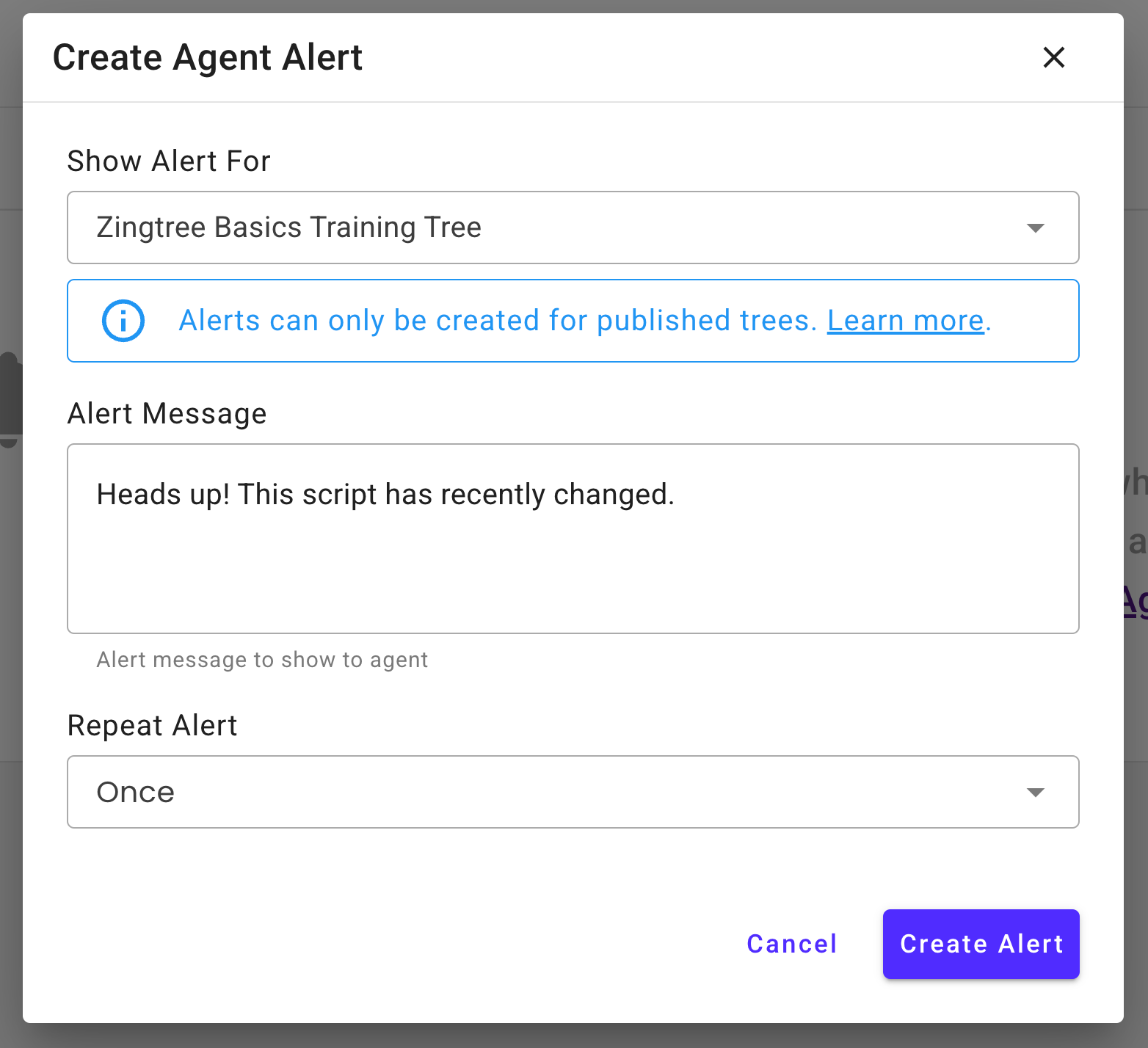This screenshot has width=1148, height=1048.
Task: Click the Create Alert button
Action: pyautogui.click(x=981, y=944)
